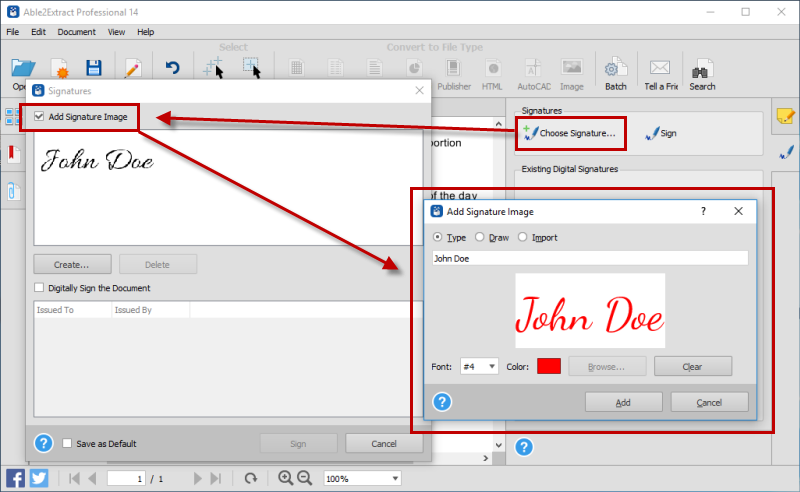
Task: Click the zoom in magnifier
Action: 285,478
